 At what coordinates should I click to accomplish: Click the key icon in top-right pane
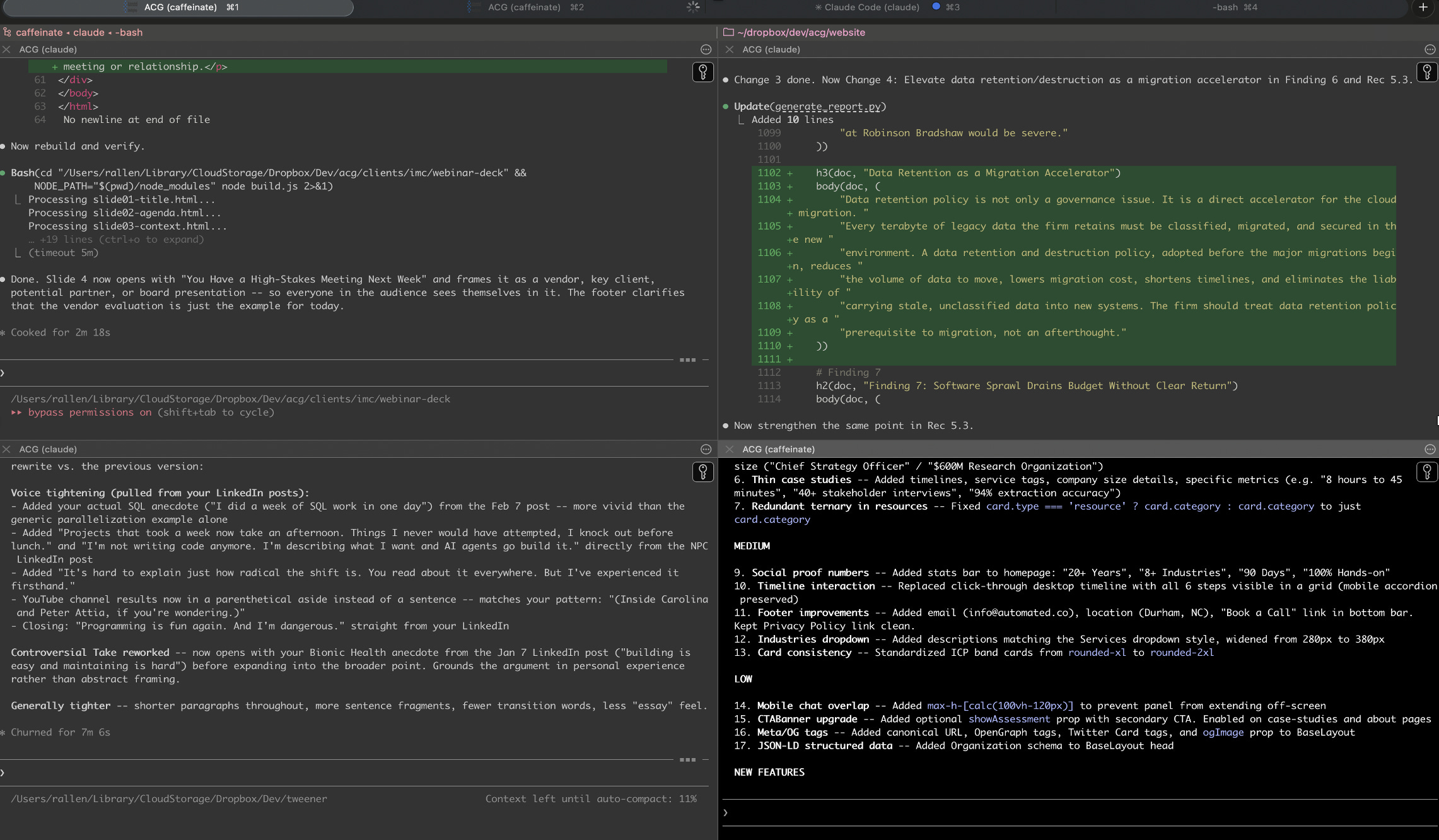tap(1426, 72)
